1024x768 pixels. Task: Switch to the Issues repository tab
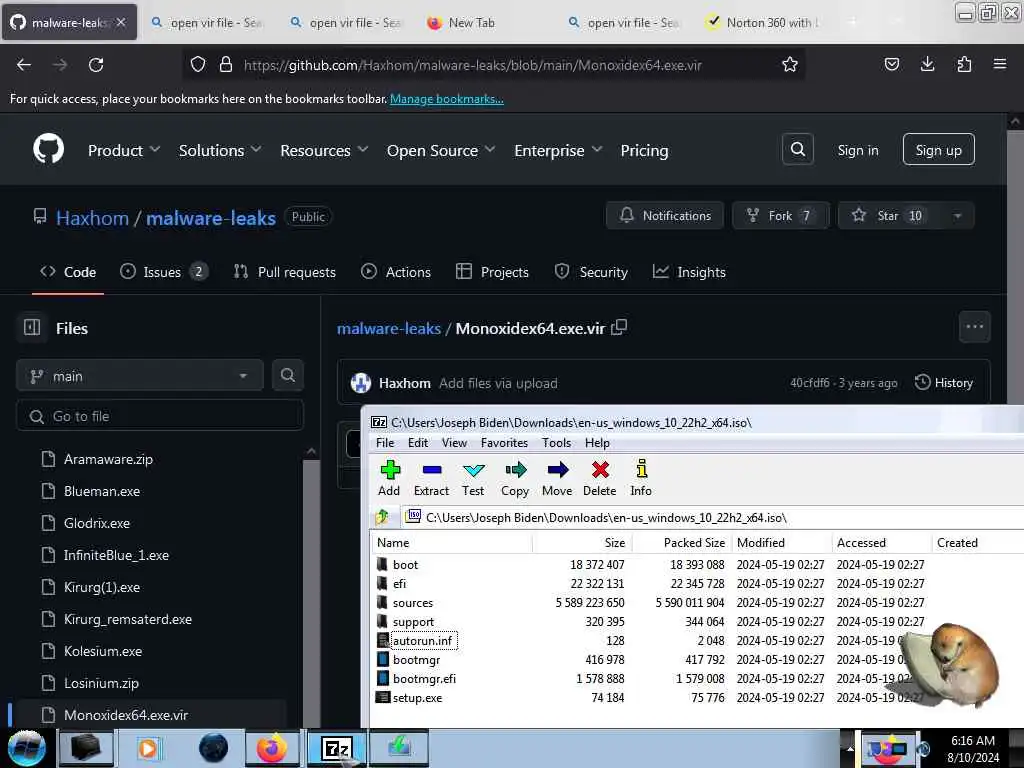coord(164,272)
